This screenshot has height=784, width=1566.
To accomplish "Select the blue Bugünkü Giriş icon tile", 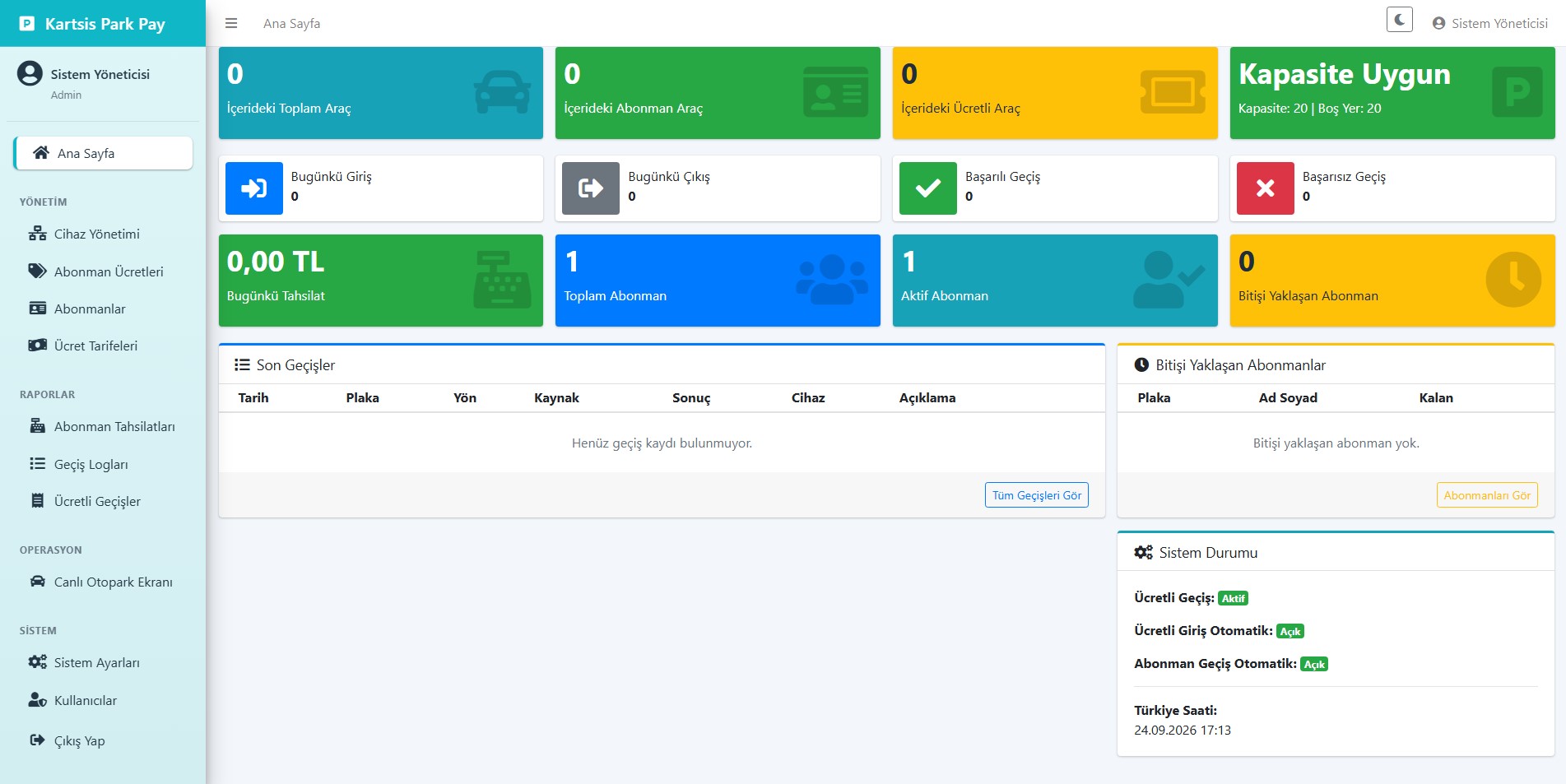I will pos(254,188).
